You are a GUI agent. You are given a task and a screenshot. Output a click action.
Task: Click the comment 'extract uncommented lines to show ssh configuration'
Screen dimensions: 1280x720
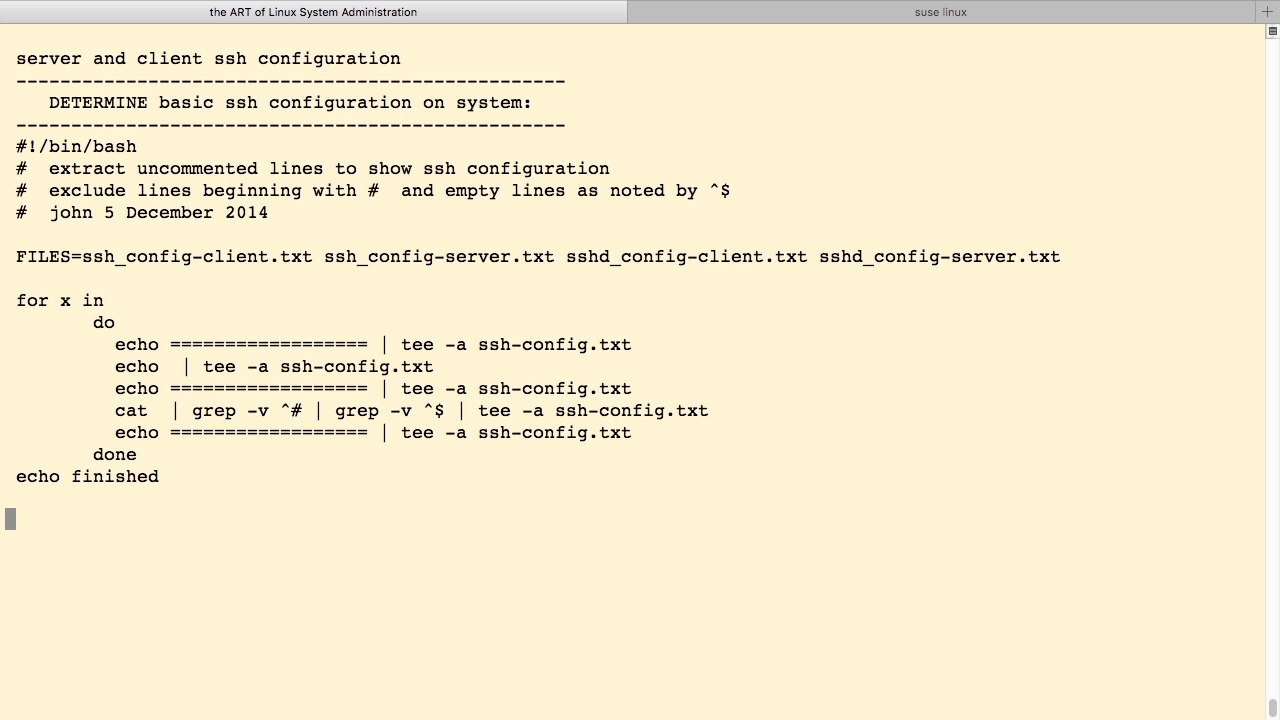329,169
